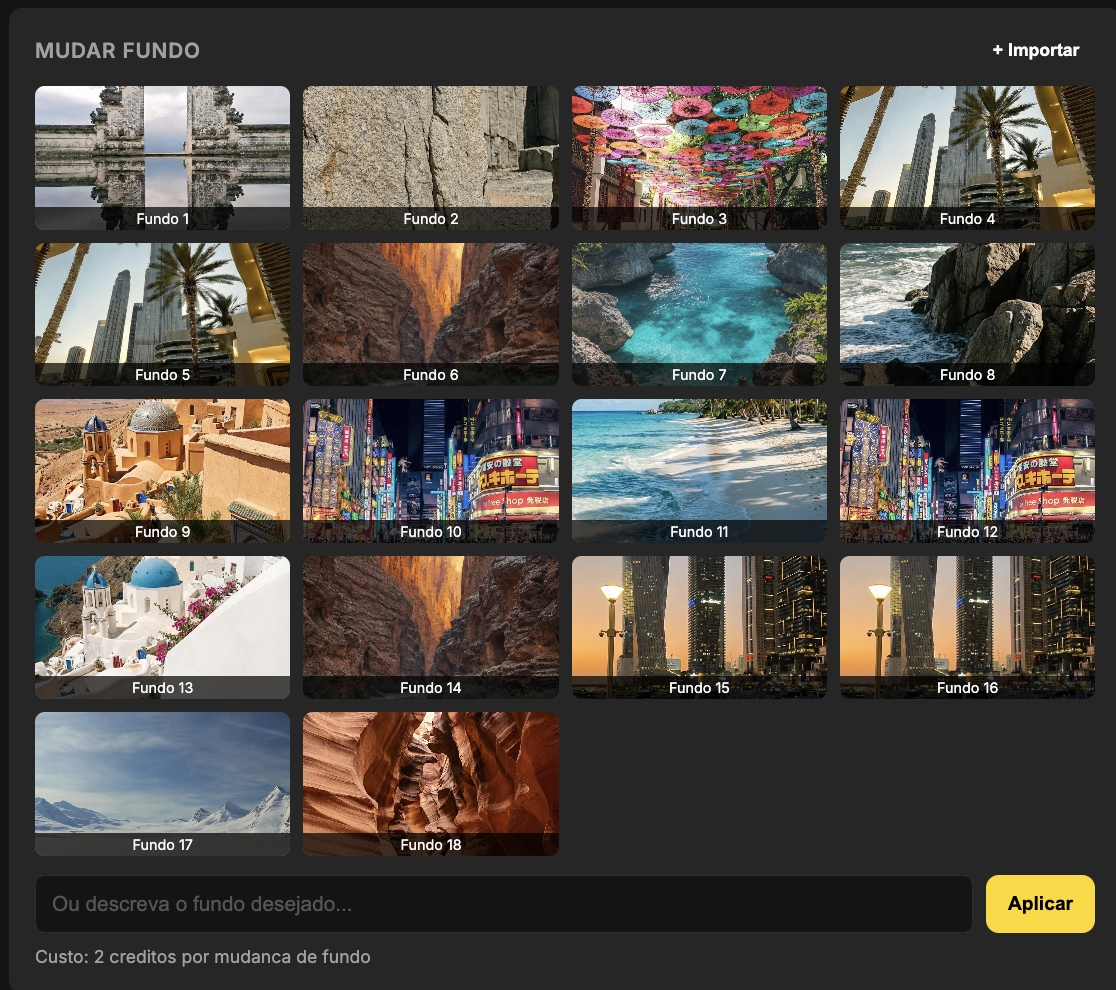Select the Santorini blue dome Fundo 13

162,627
